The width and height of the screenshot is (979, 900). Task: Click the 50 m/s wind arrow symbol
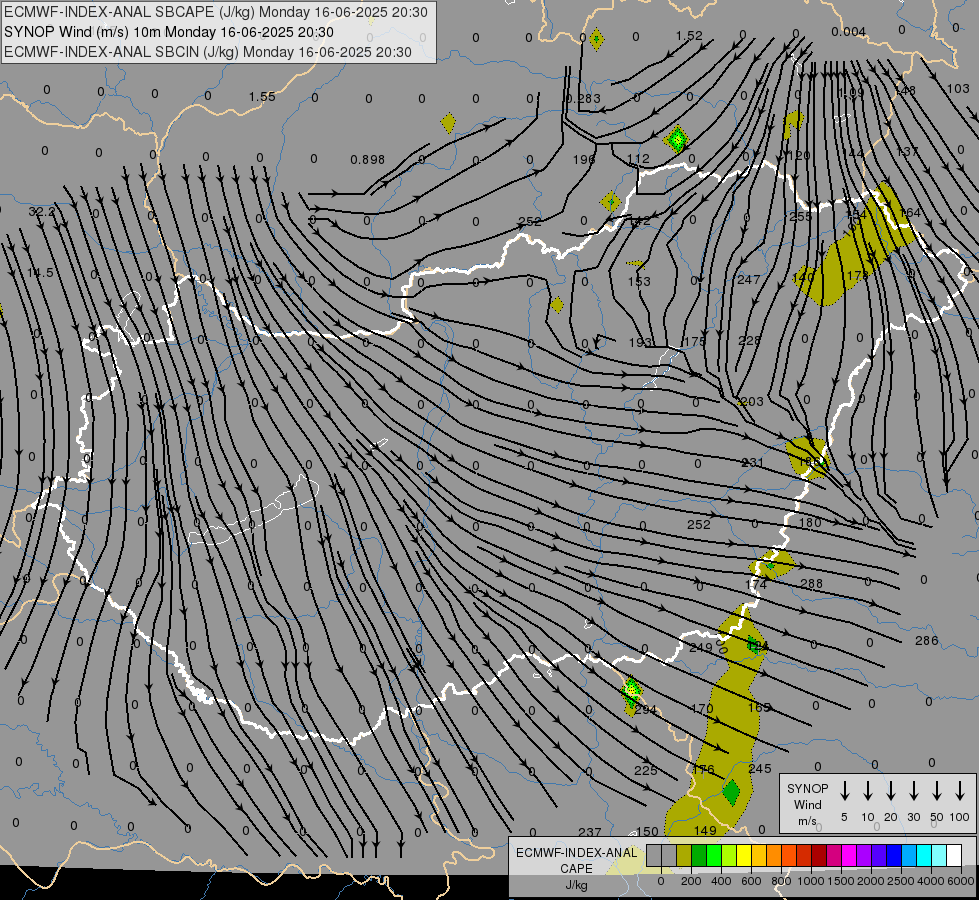(x=937, y=791)
